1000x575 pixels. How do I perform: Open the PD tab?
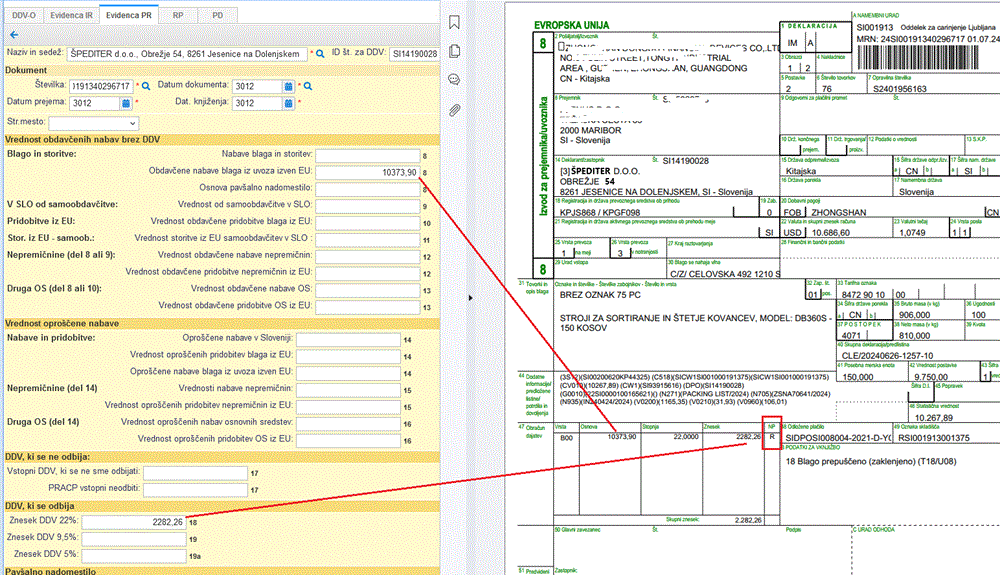(217, 15)
